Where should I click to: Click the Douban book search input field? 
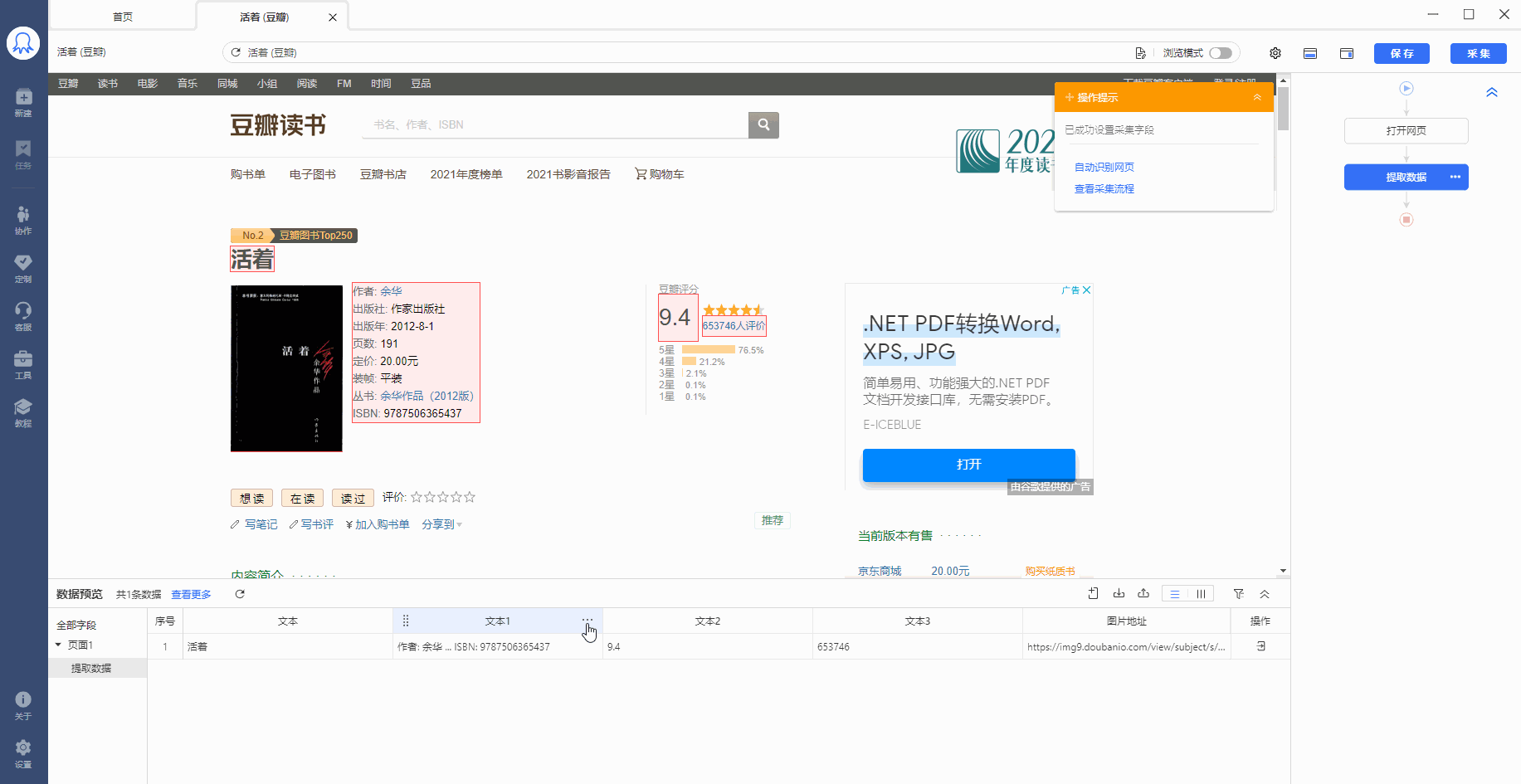(x=555, y=124)
